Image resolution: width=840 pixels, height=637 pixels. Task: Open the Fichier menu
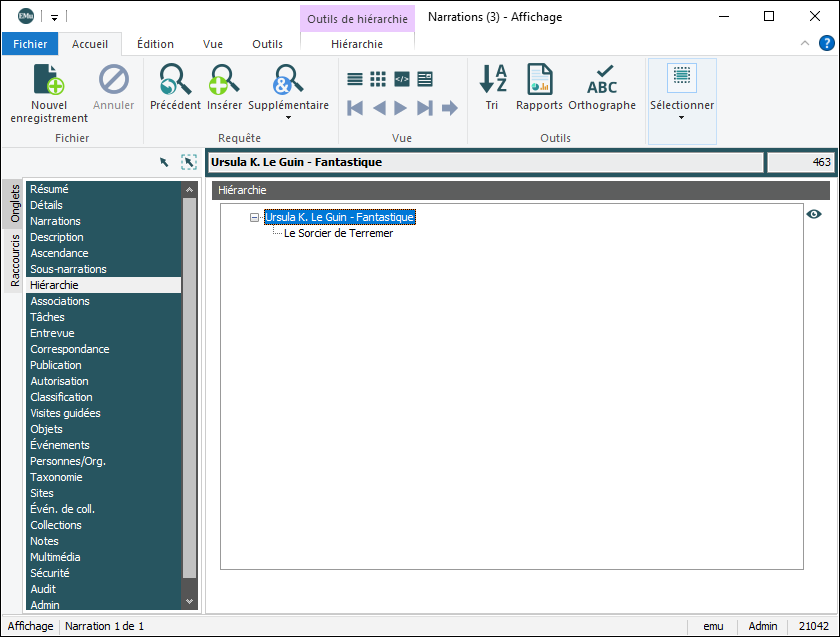pos(30,44)
